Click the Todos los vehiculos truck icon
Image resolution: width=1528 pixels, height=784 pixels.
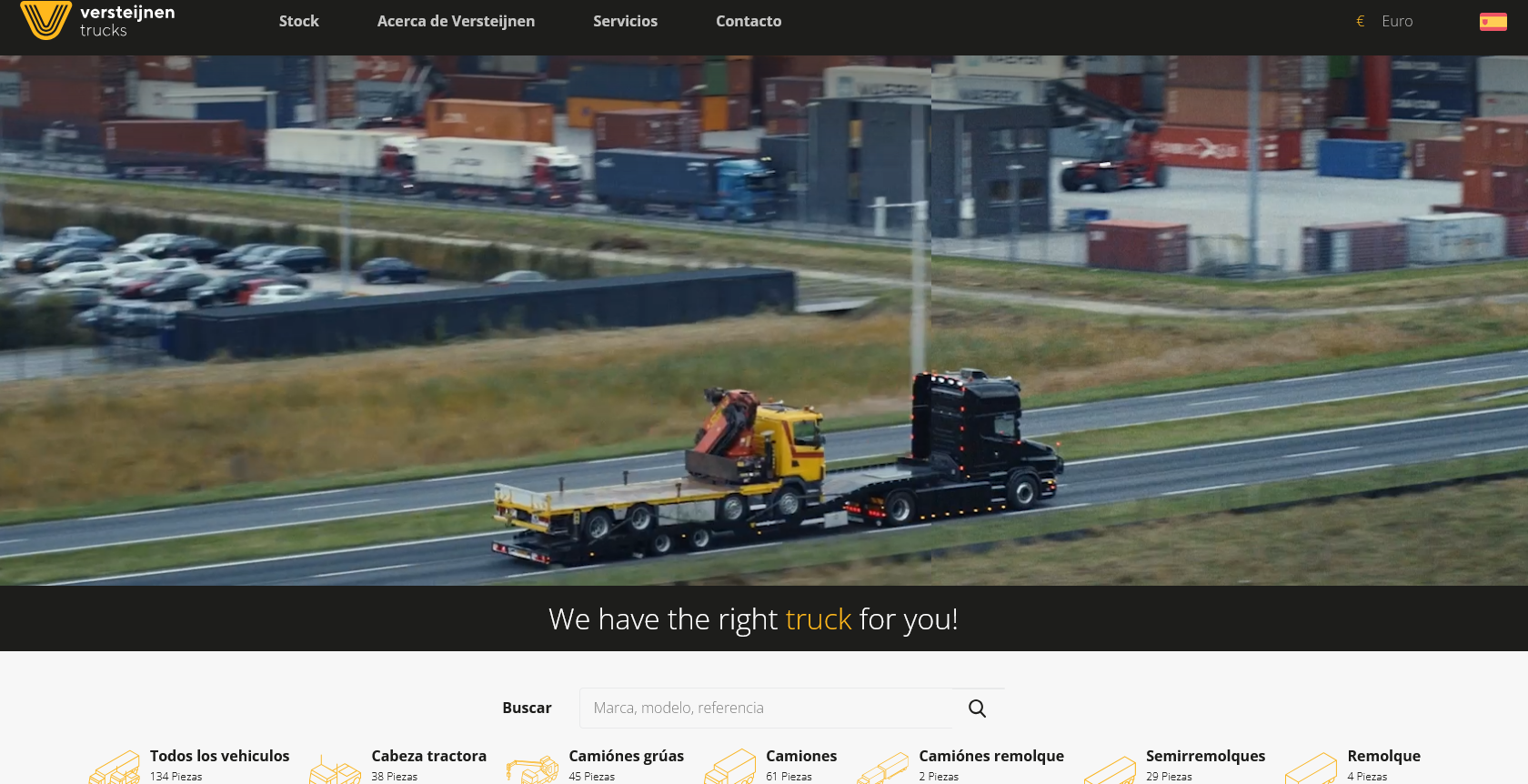[115, 769]
